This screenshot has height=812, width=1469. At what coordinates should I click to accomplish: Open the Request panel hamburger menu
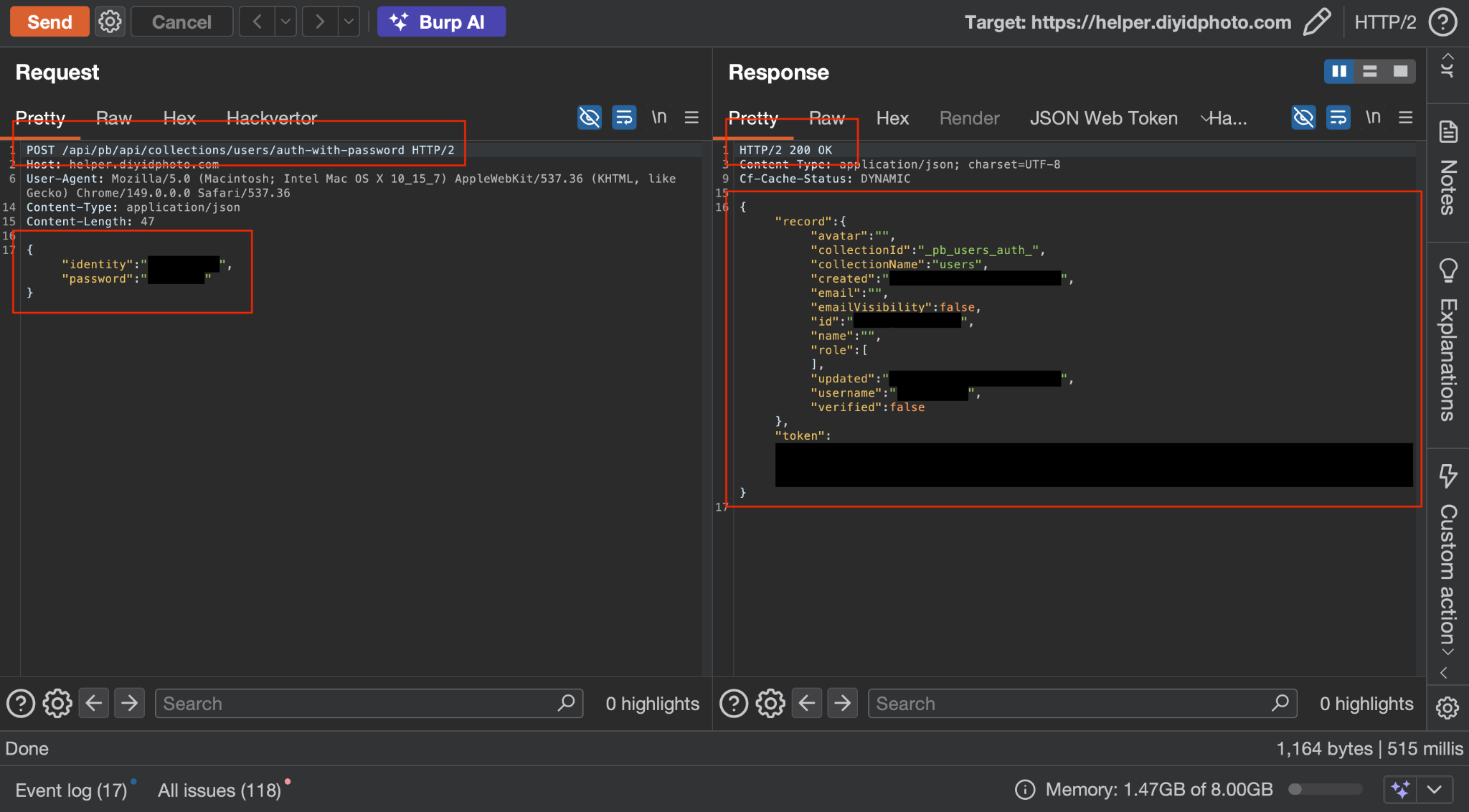(x=691, y=118)
